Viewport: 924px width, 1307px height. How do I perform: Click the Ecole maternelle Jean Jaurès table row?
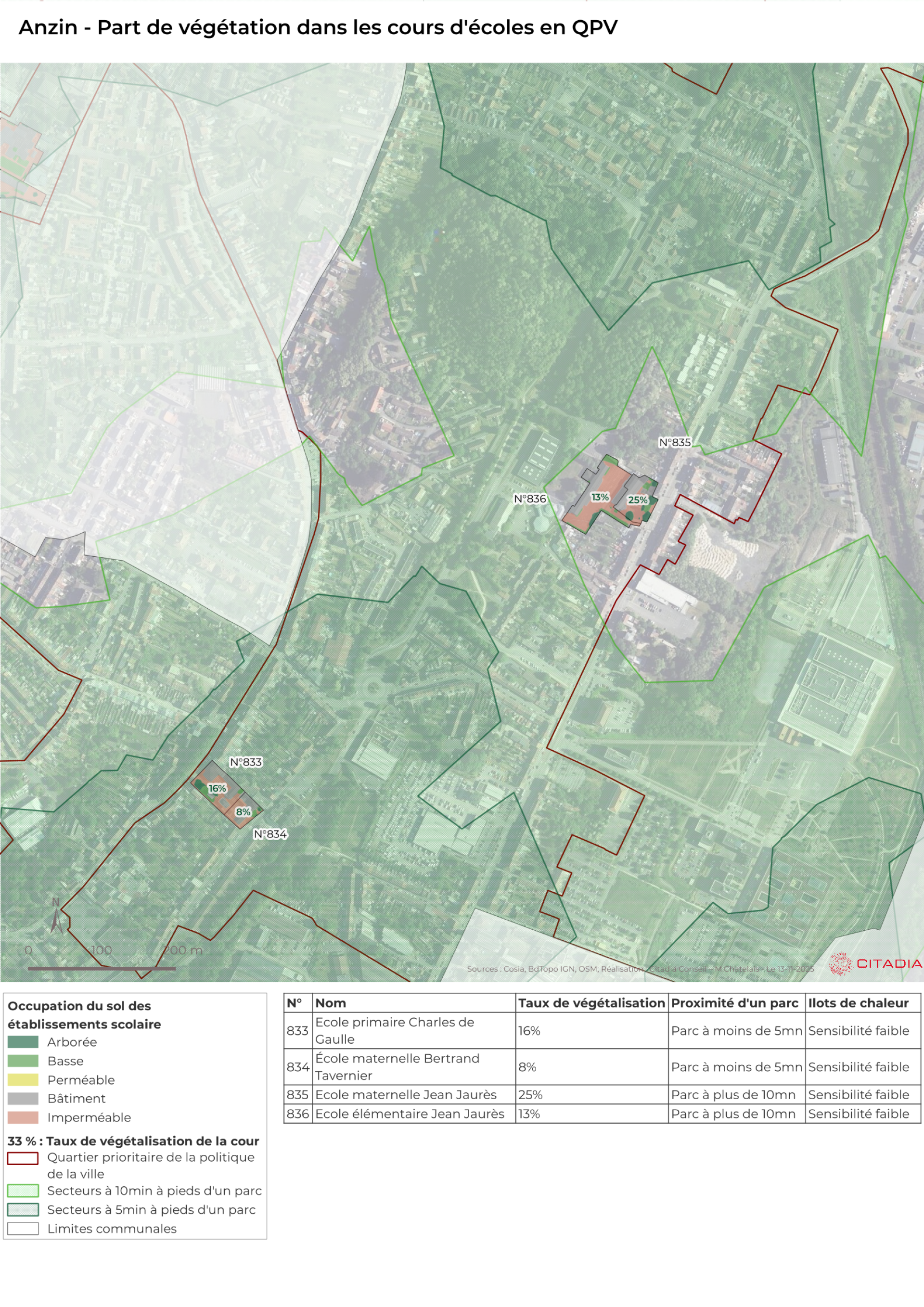click(x=405, y=1094)
